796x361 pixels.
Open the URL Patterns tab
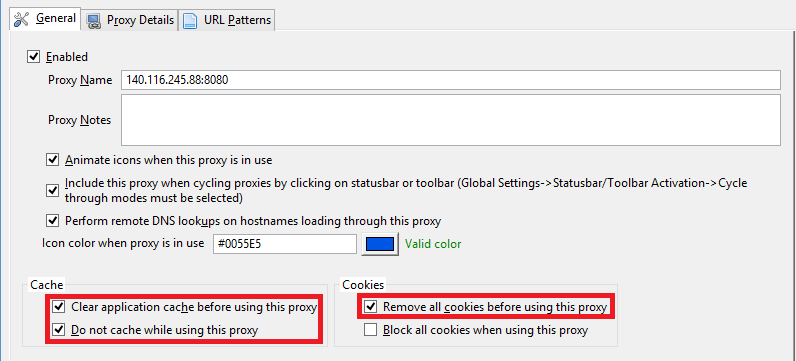tap(227, 20)
